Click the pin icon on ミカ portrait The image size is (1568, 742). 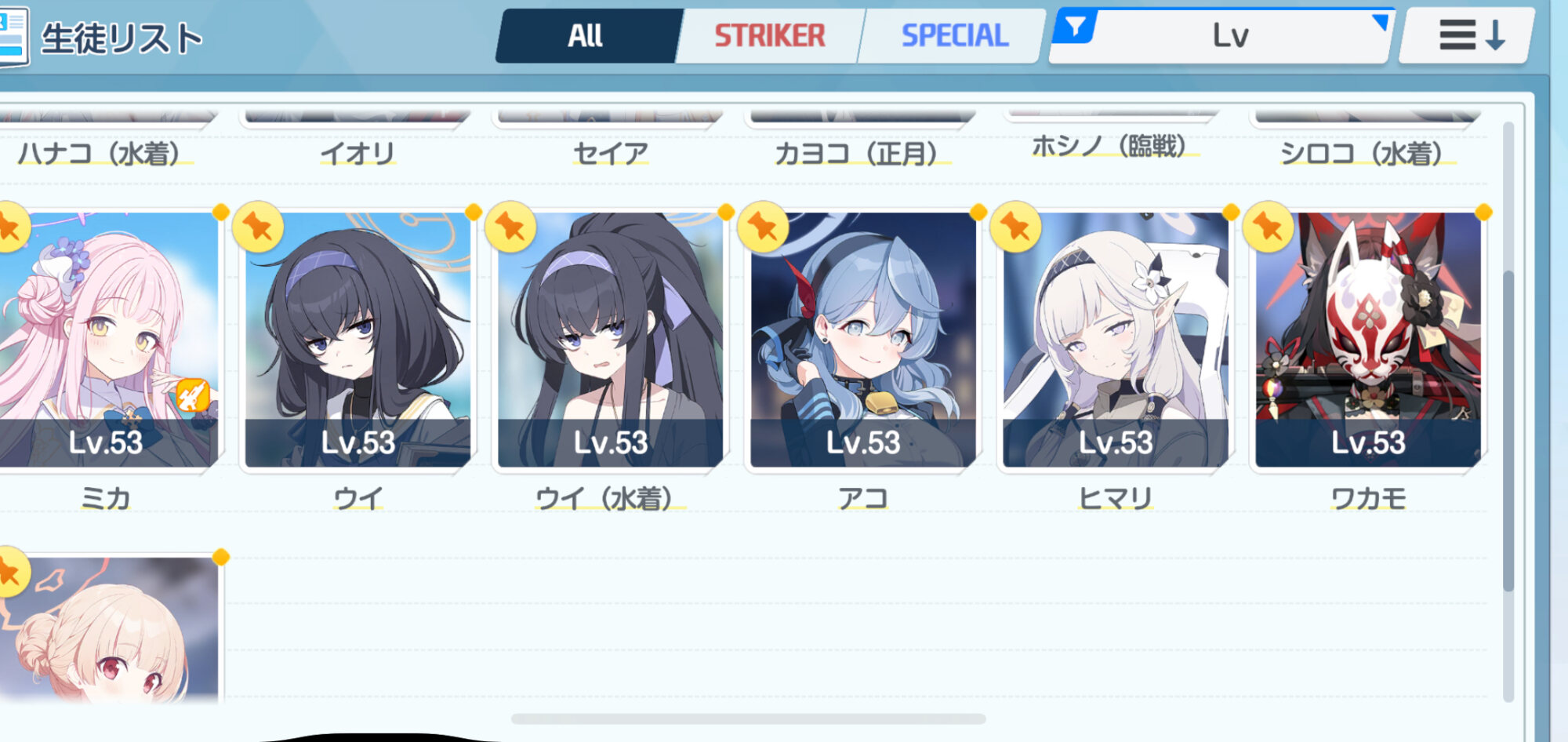(11, 227)
